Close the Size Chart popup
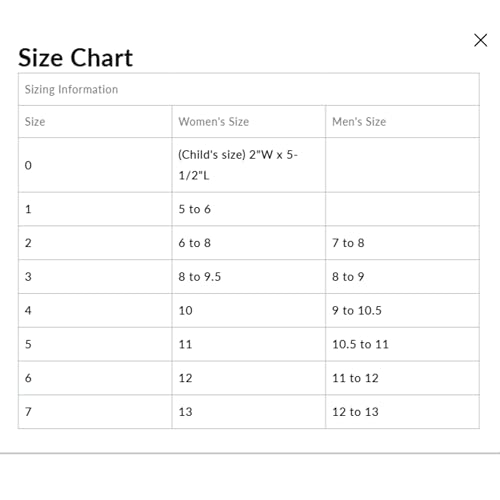The width and height of the screenshot is (500, 500). pos(480,40)
